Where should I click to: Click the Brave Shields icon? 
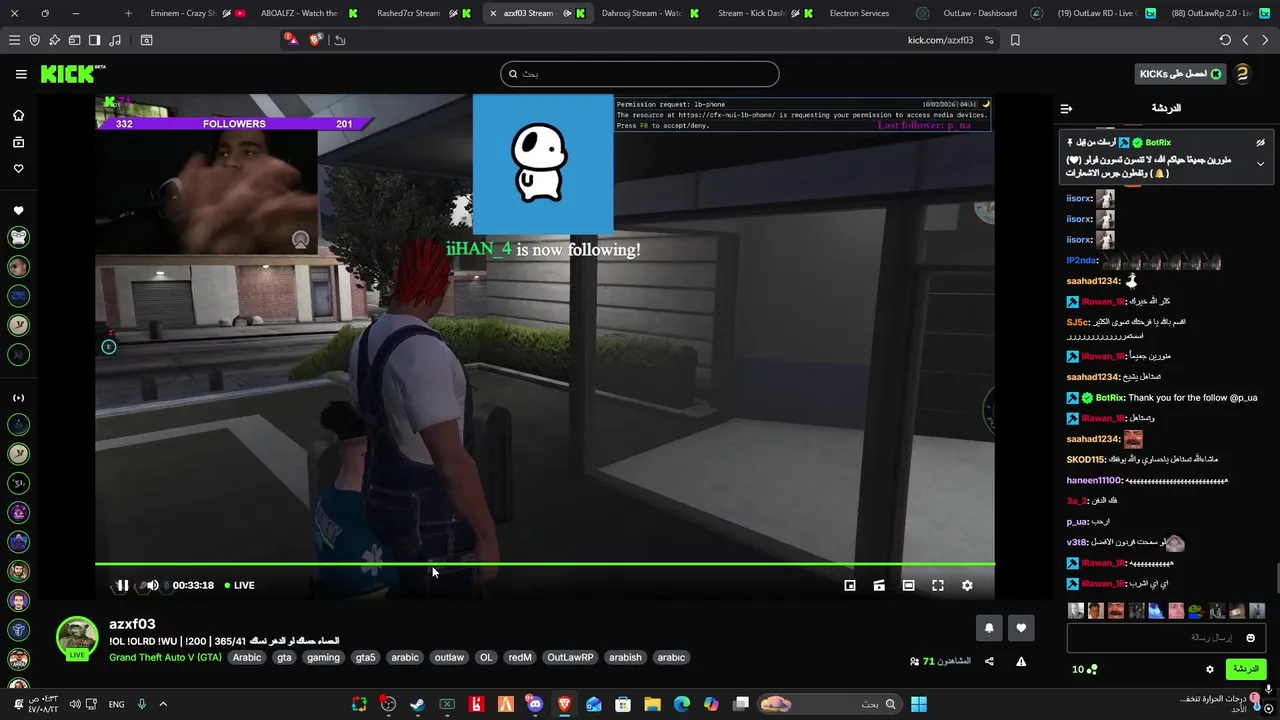tap(316, 40)
